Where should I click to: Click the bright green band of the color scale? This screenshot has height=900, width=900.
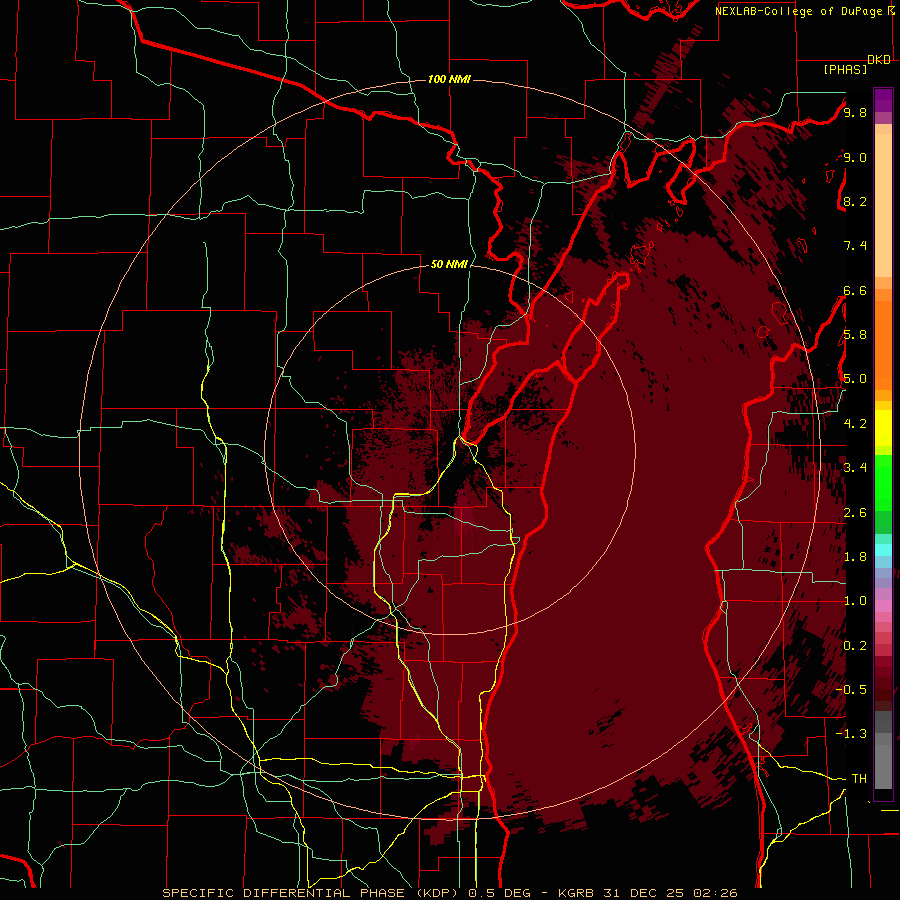click(x=883, y=482)
